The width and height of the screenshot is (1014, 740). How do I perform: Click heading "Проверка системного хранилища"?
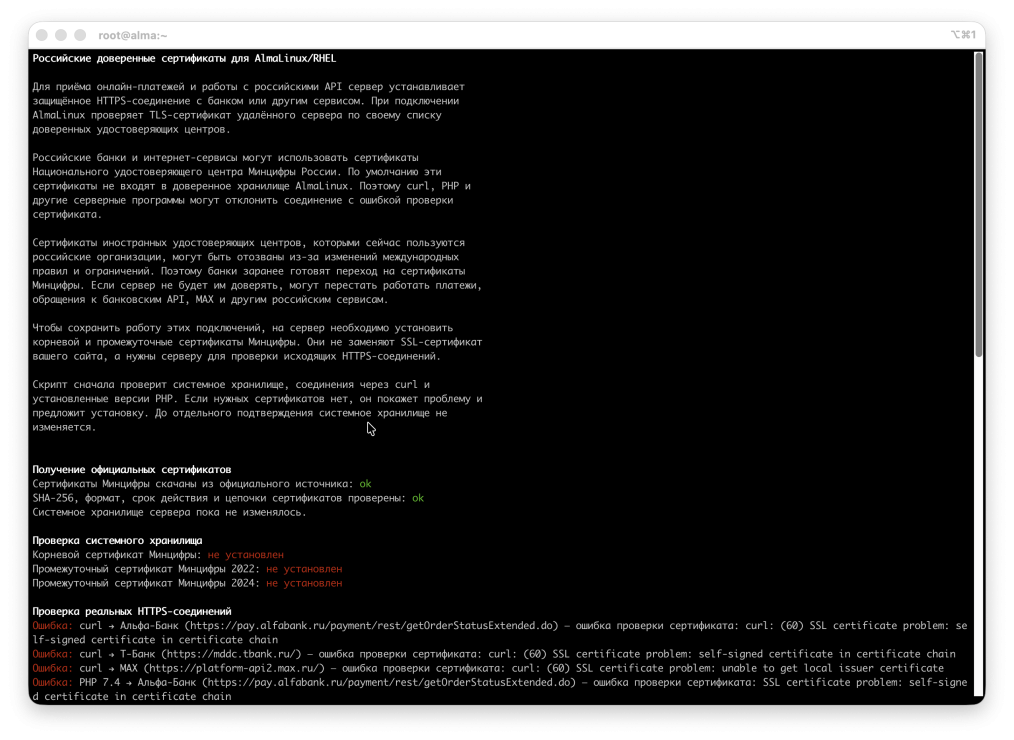coord(117,541)
